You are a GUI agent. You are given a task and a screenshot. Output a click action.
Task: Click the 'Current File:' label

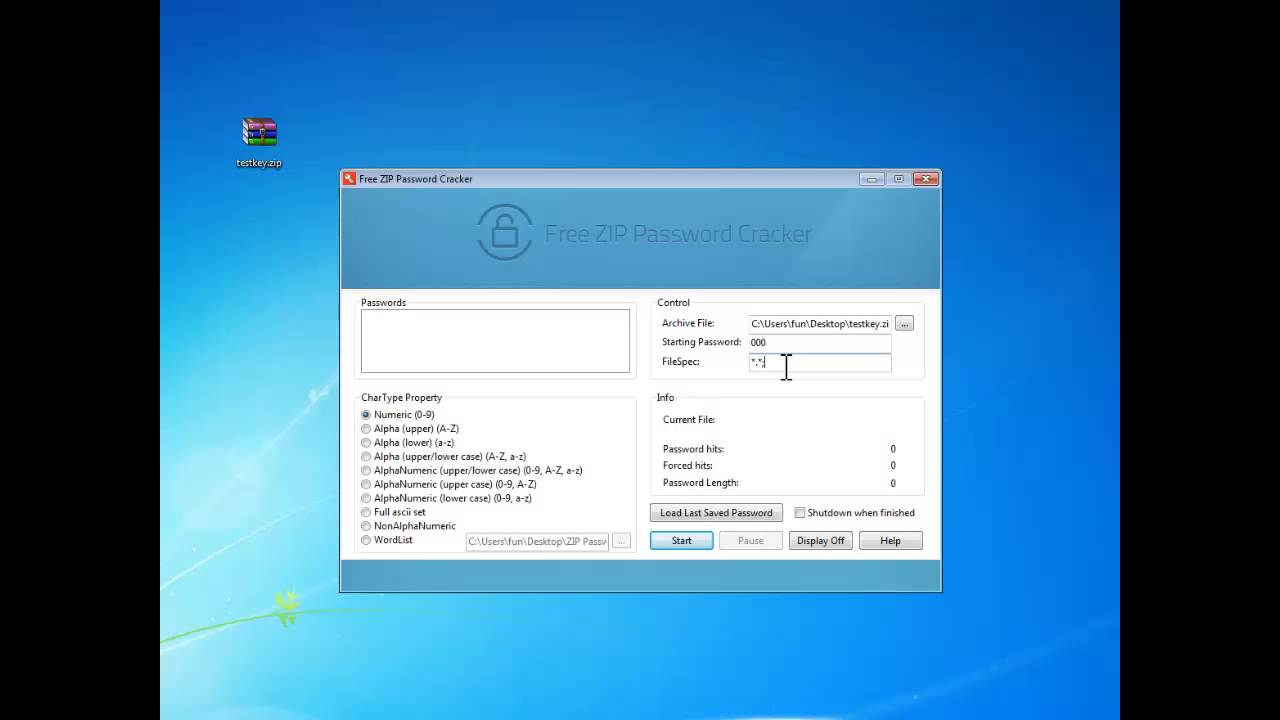[x=689, y=420]
